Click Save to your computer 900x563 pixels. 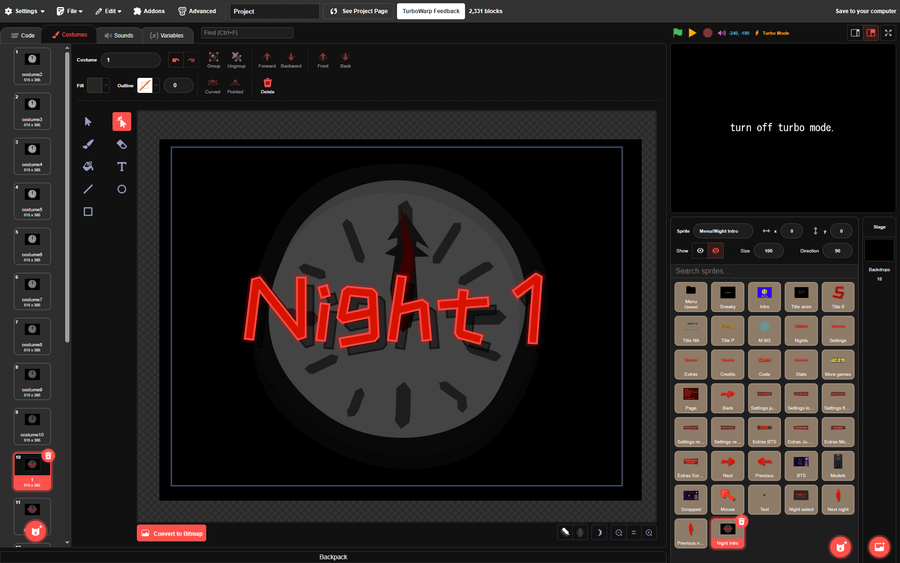(x=866, y=11)
